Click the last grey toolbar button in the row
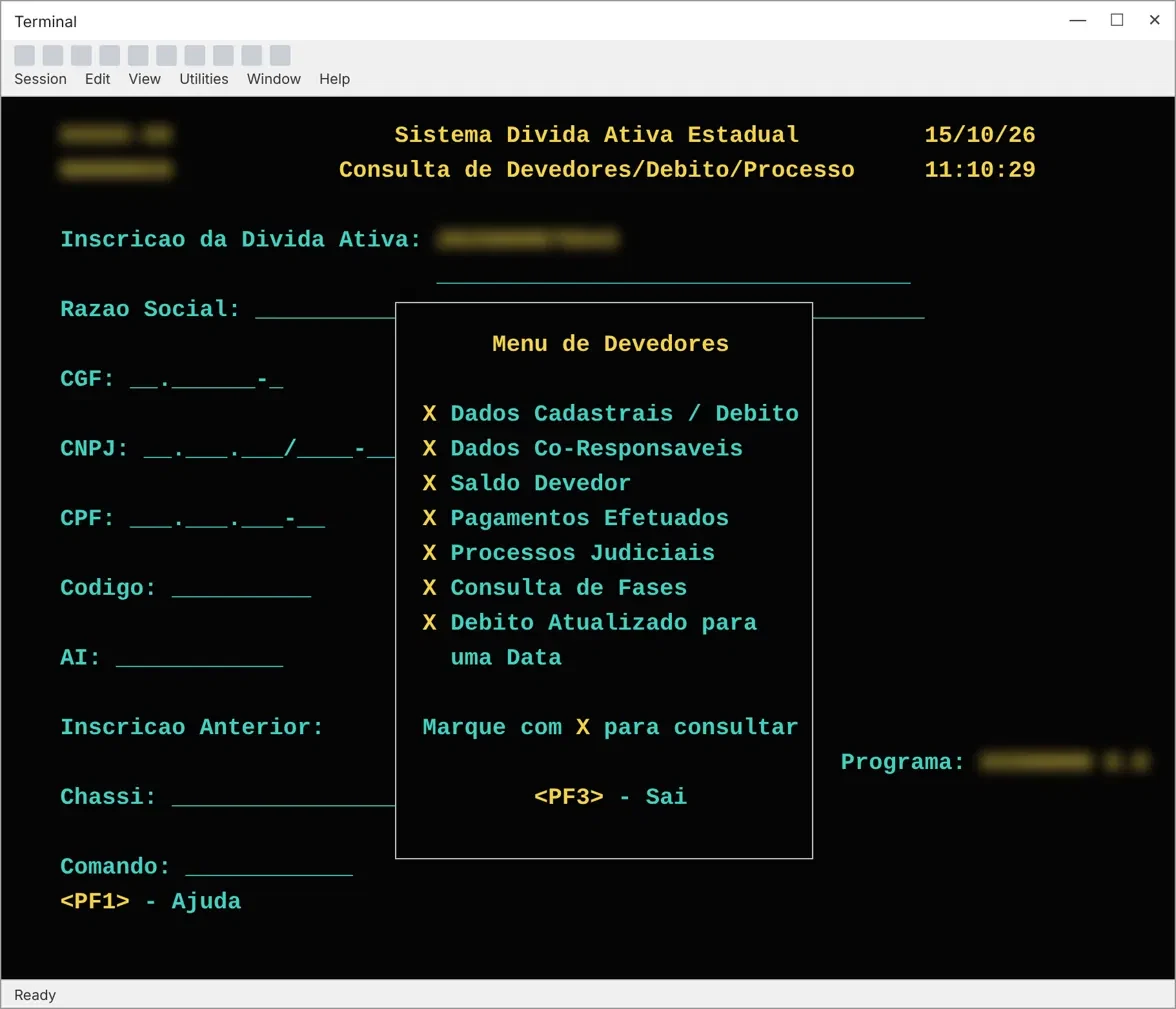 pyautogui.click(x=280, y=55)
